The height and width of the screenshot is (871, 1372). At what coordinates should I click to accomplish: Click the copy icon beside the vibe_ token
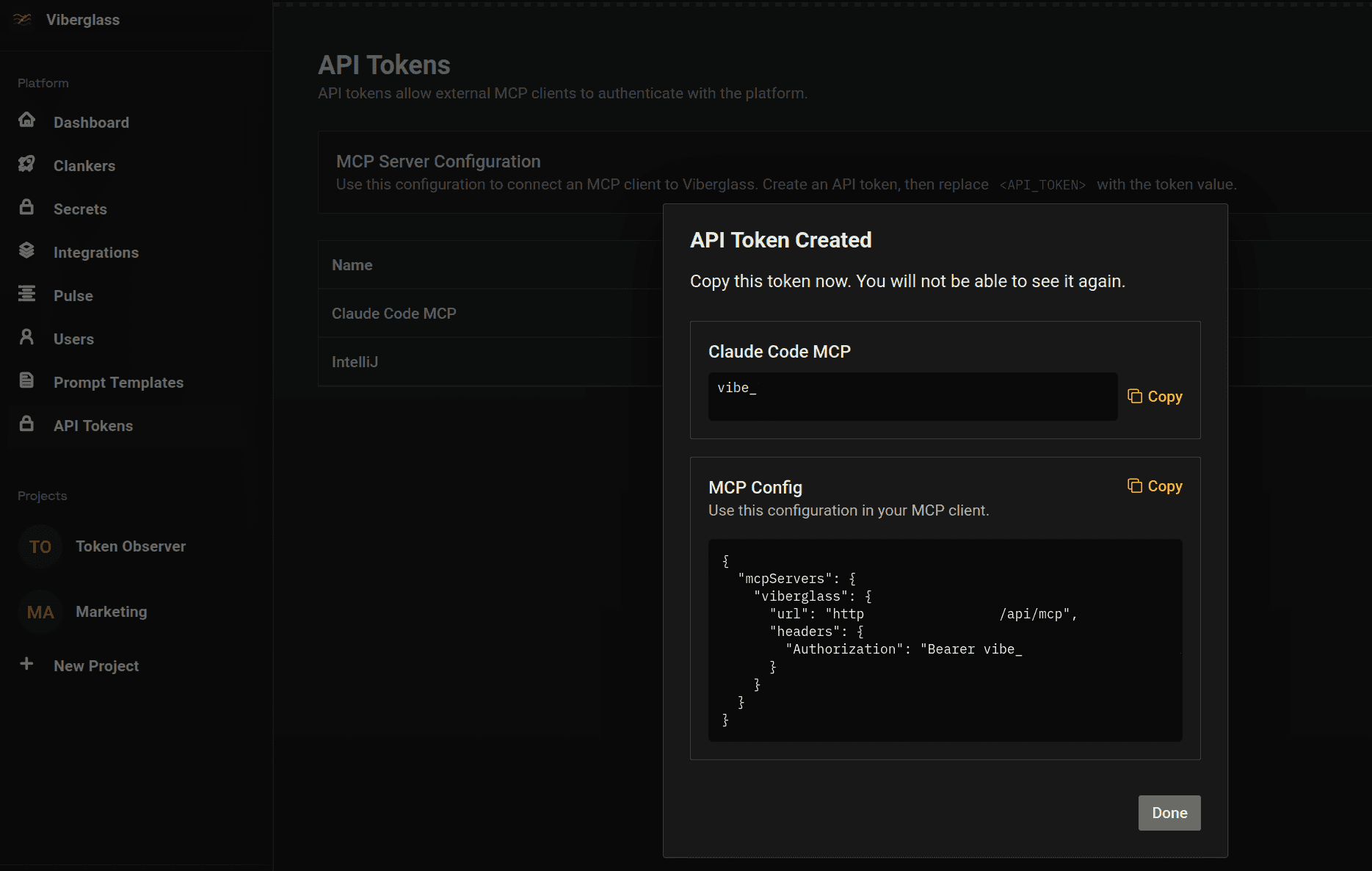click(x=1135, y=396)
